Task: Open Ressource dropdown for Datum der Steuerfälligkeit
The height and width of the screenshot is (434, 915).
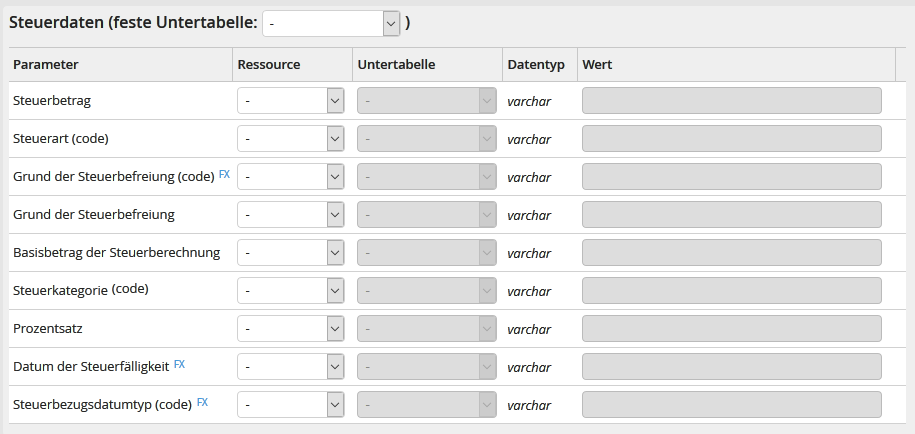Action: (x=290, y=367)
